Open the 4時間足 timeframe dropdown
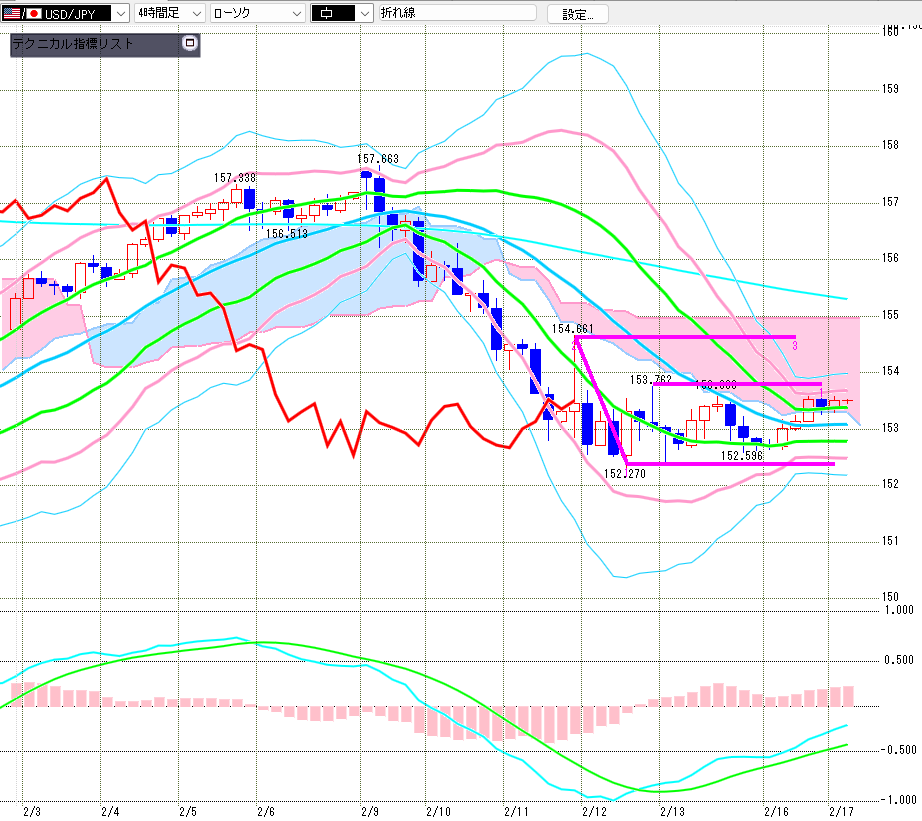The width and height of the screenshot is (922, 821). click(x=196, y=14)
